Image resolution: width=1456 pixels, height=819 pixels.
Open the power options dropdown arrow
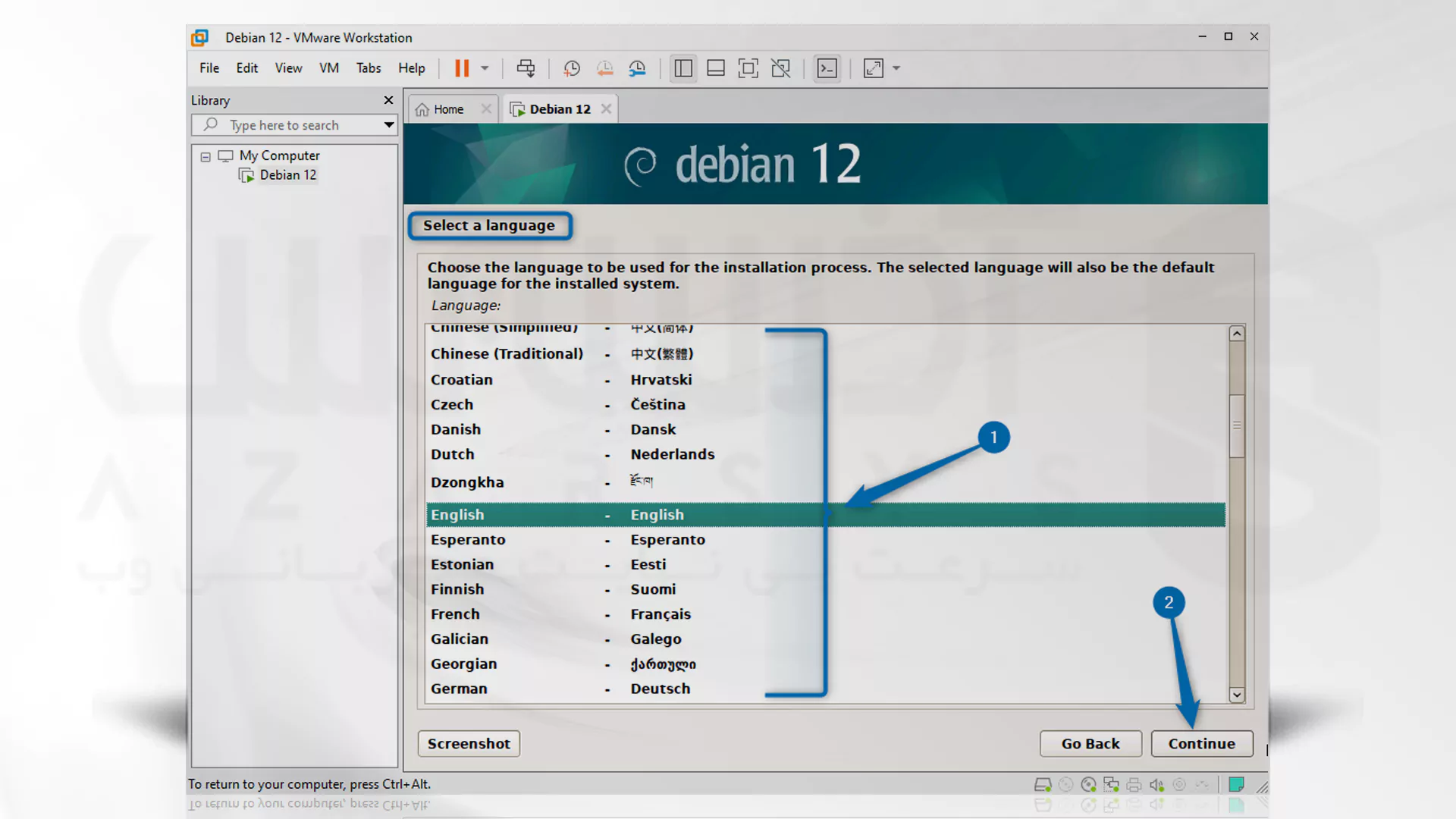click(x=485, y=68)
